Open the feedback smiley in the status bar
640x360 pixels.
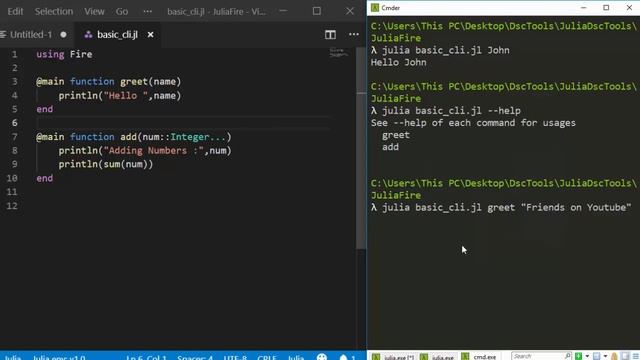pyautogui.click(x=322, y=357)
